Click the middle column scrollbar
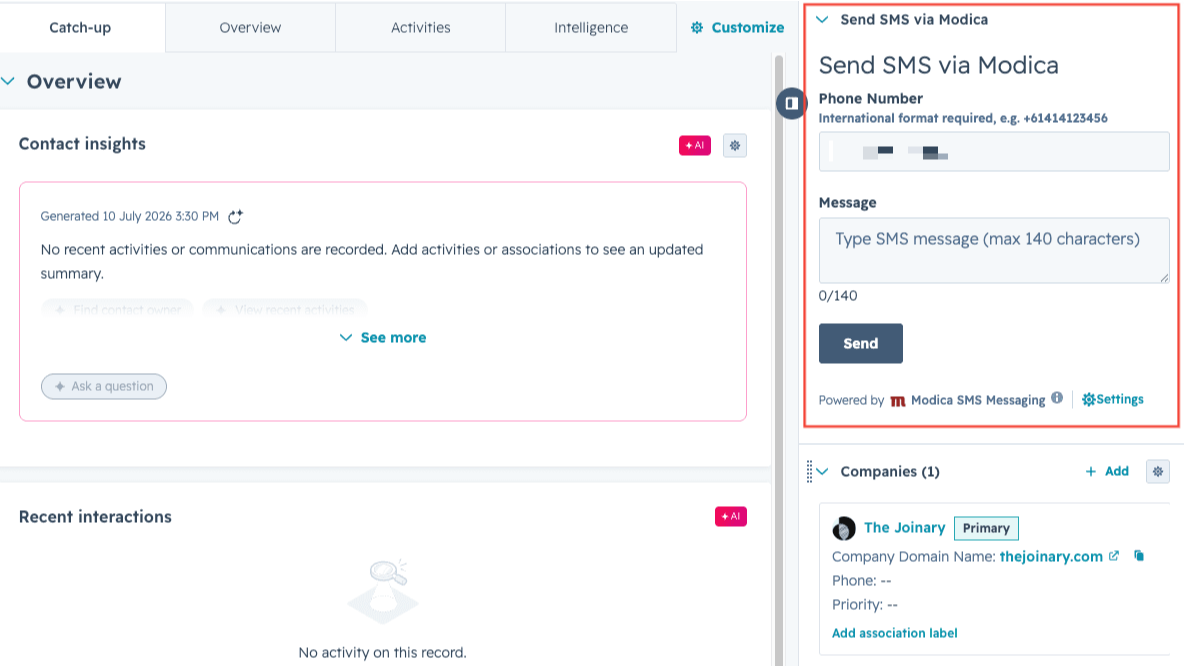This screenshot has height=666, width=1184. coord(779,359)
